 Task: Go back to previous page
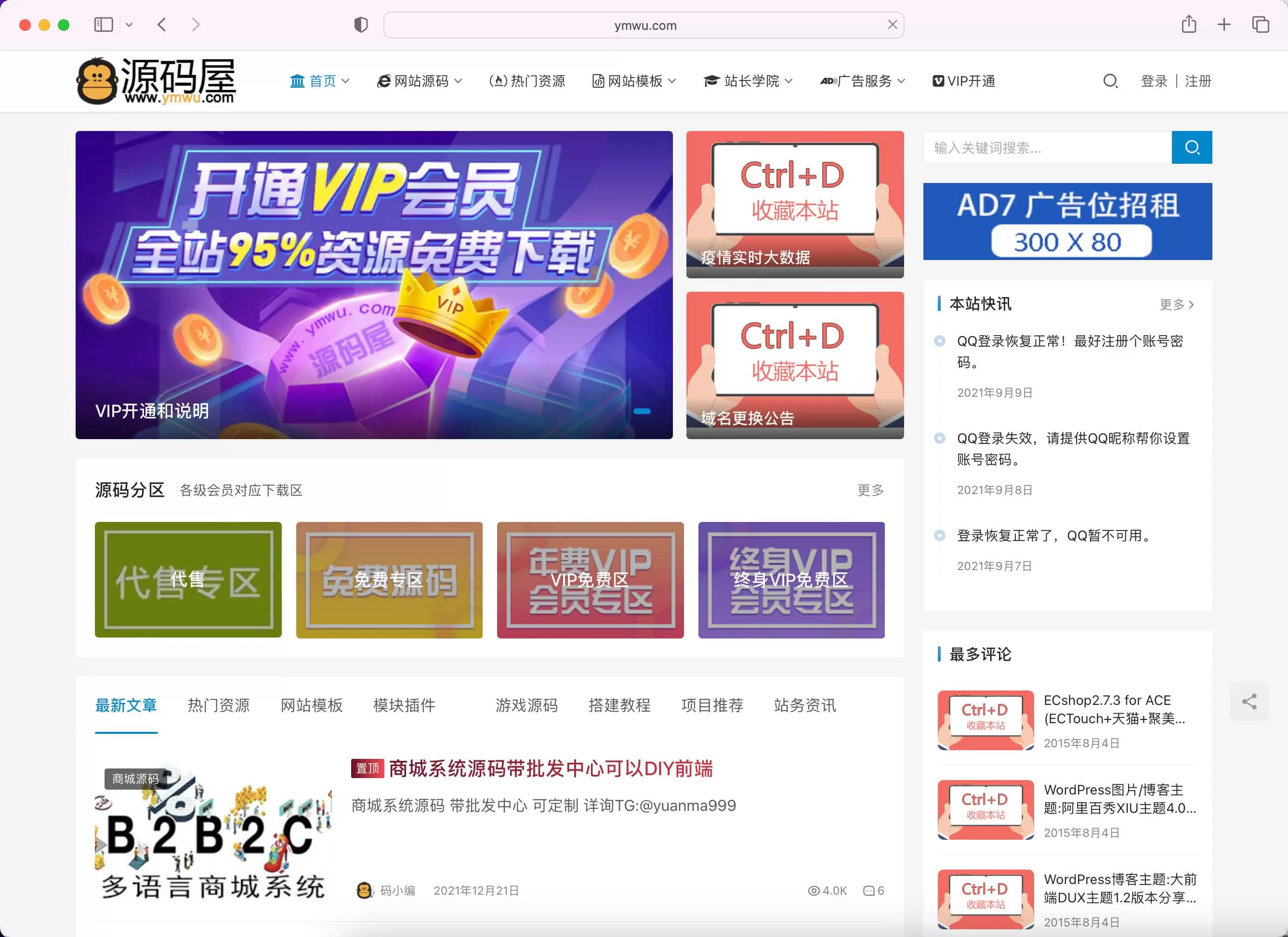pyautogui.click(x=162, y=25)
